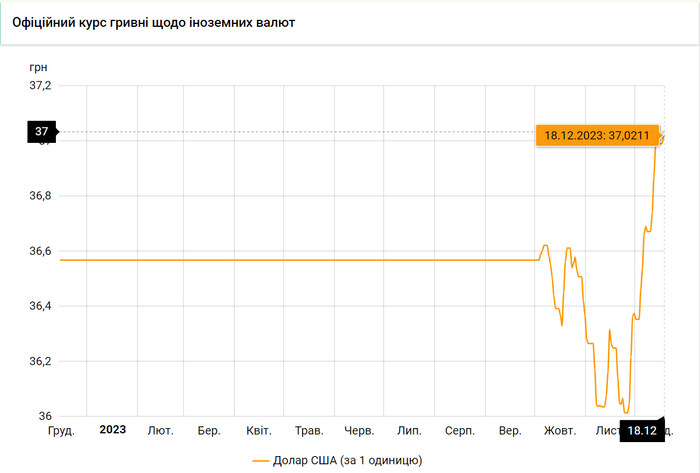
Task: Click the bold 2023 label on x-axis
Action: [112, 430]
